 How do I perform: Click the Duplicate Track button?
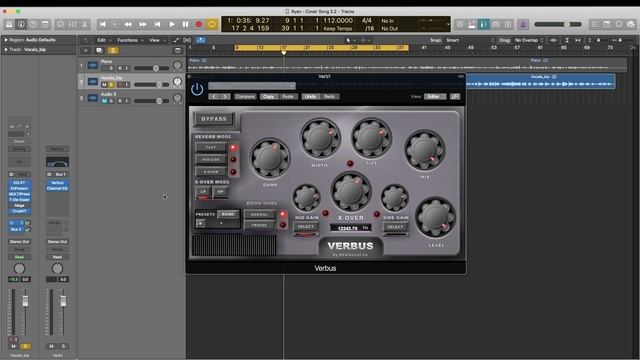click(x=99, y=51)
